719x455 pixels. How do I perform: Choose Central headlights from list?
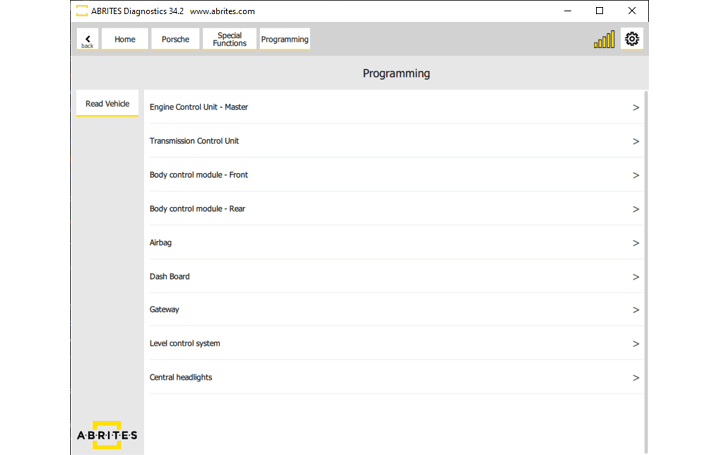(181, 378)
